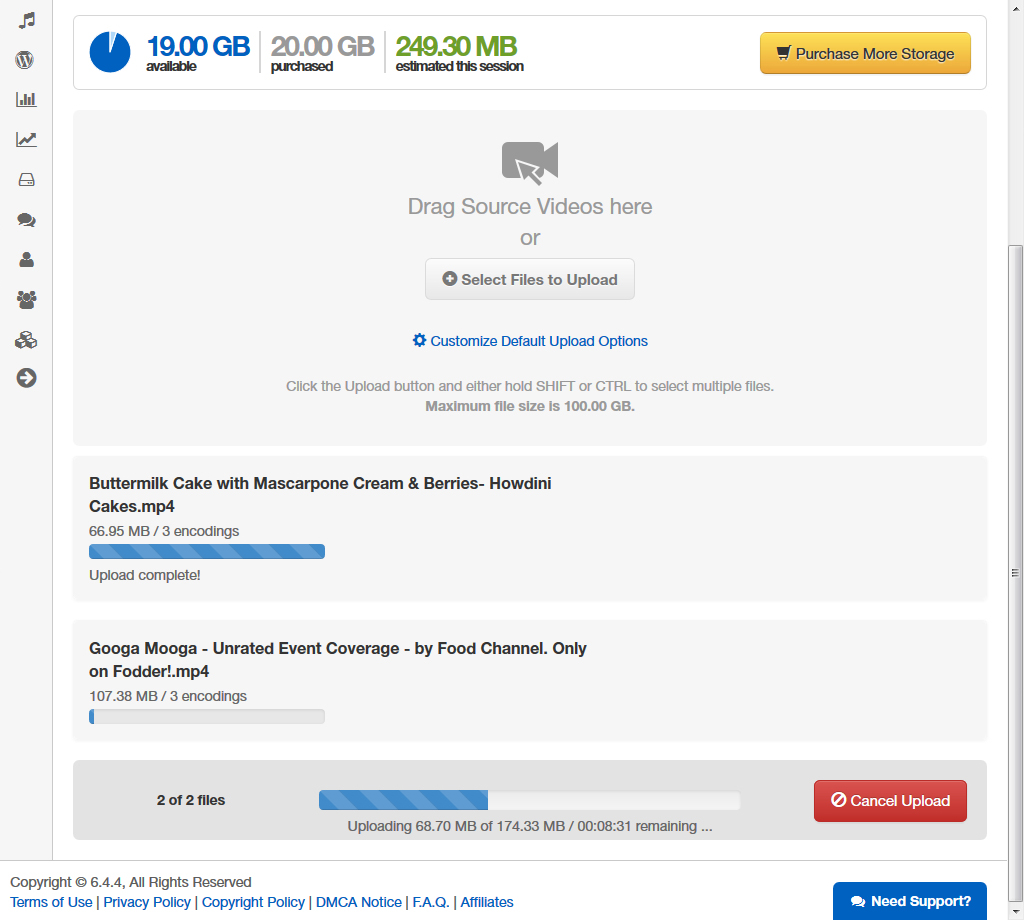Select the hard drive storage icon

pos(26,180)
